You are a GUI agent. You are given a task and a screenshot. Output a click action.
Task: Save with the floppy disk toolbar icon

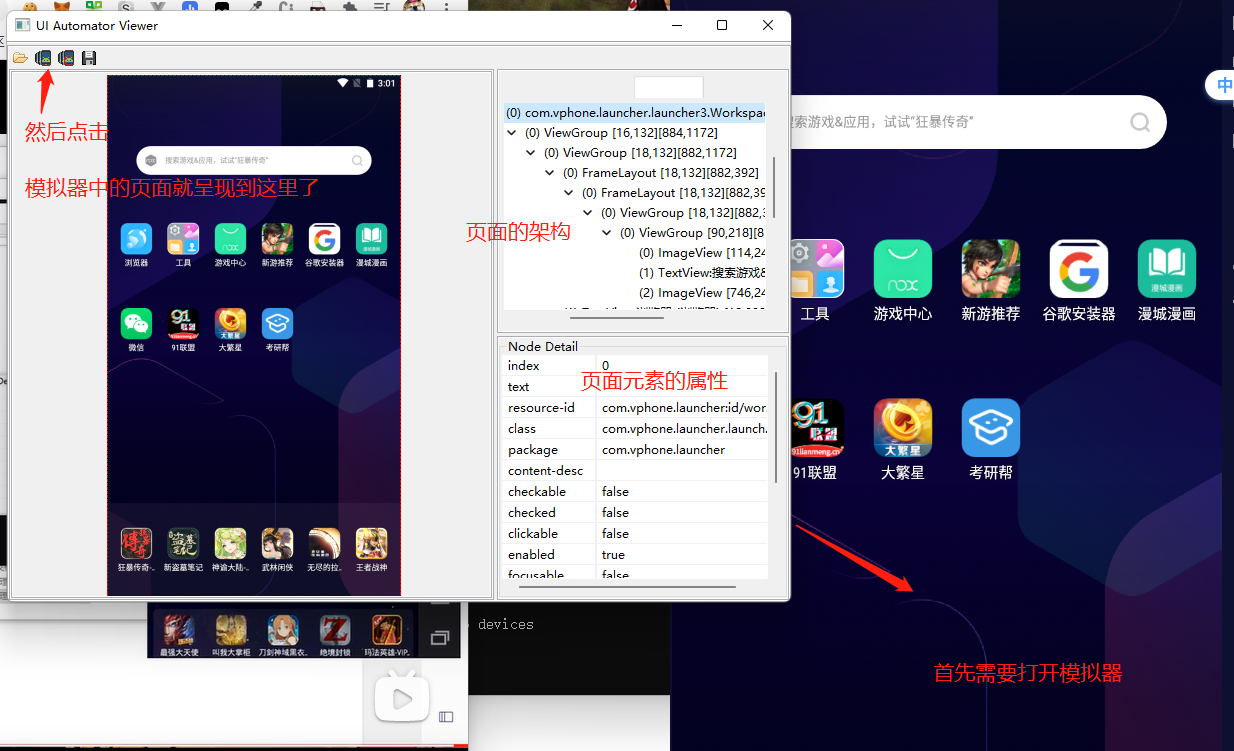click(x=89, y=58)
